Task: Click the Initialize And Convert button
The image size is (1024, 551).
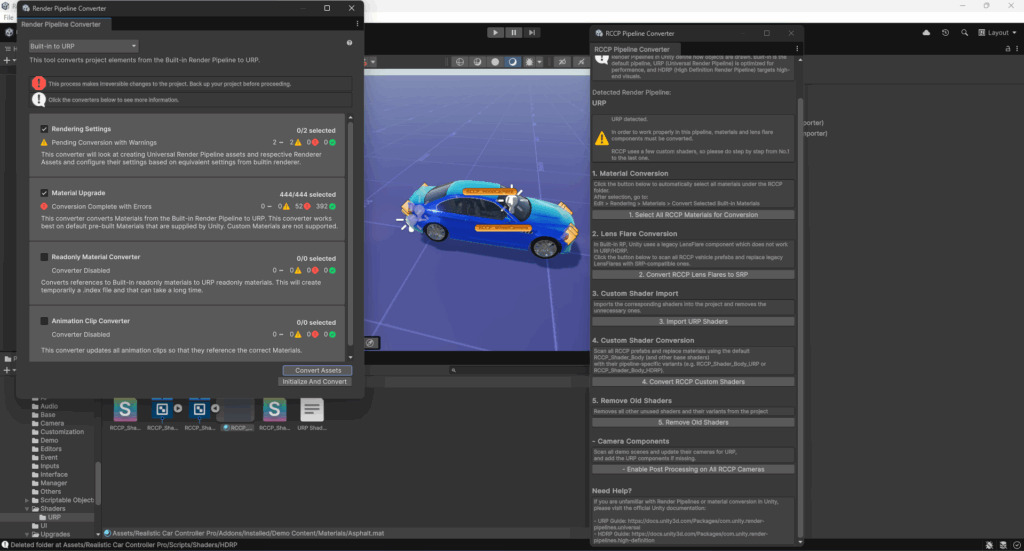Action: pos(315,382)
